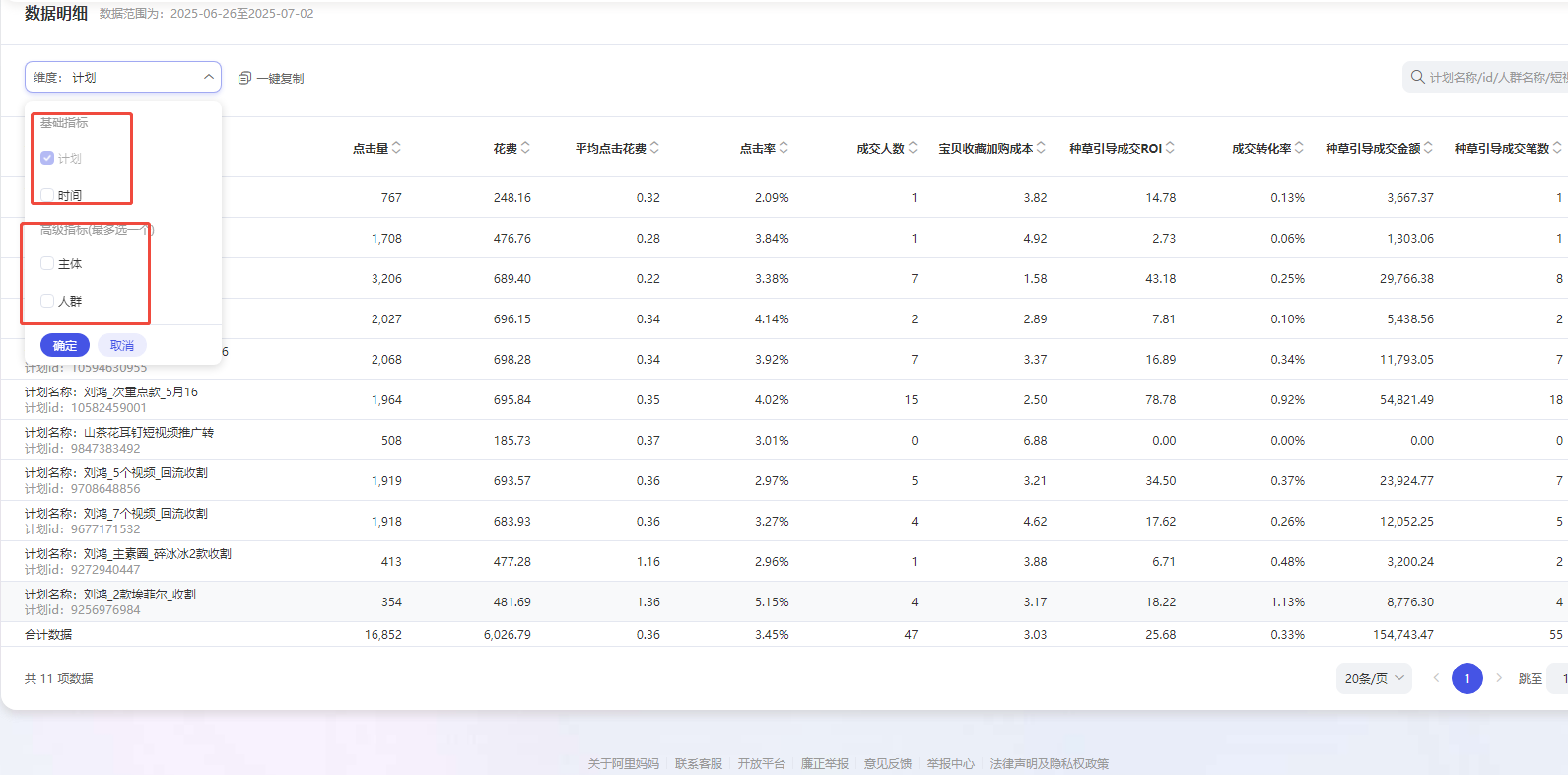The height and width of the screenshot is (775, 1568).
Task: Tick the 人群 checkbox
Action: coord(47,301)
